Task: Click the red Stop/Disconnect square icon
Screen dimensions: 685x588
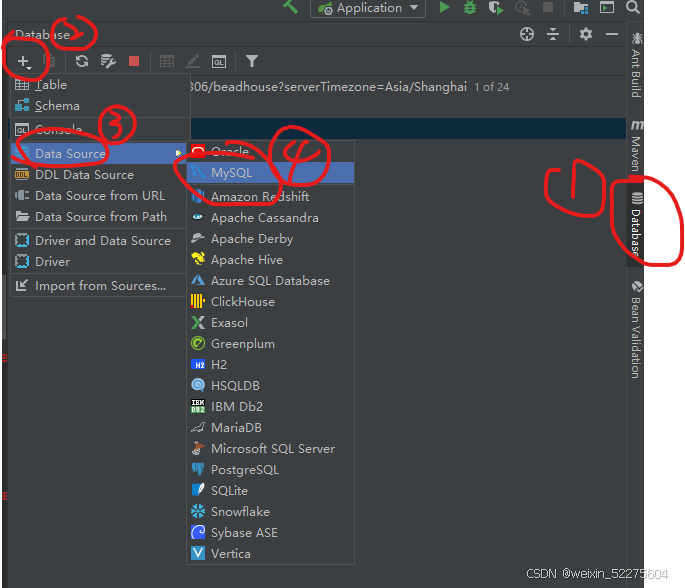Action: pos(134,61)
